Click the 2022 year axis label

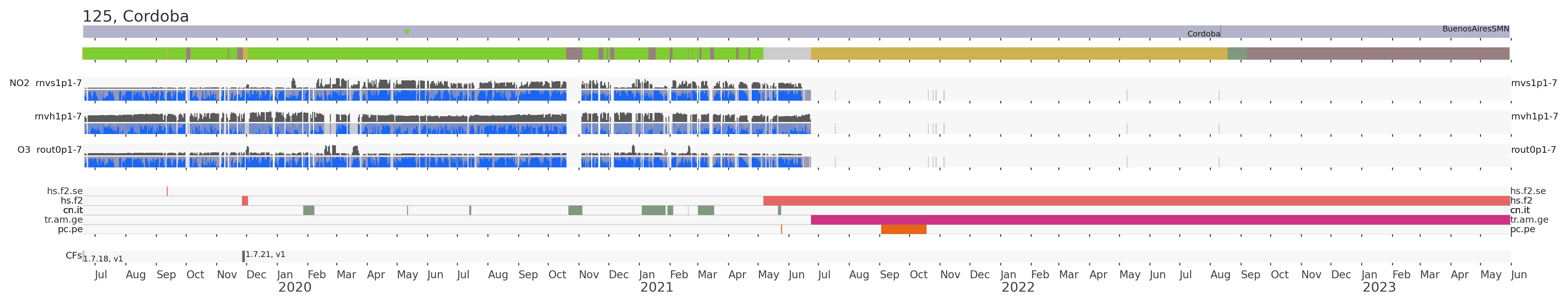1018,287
